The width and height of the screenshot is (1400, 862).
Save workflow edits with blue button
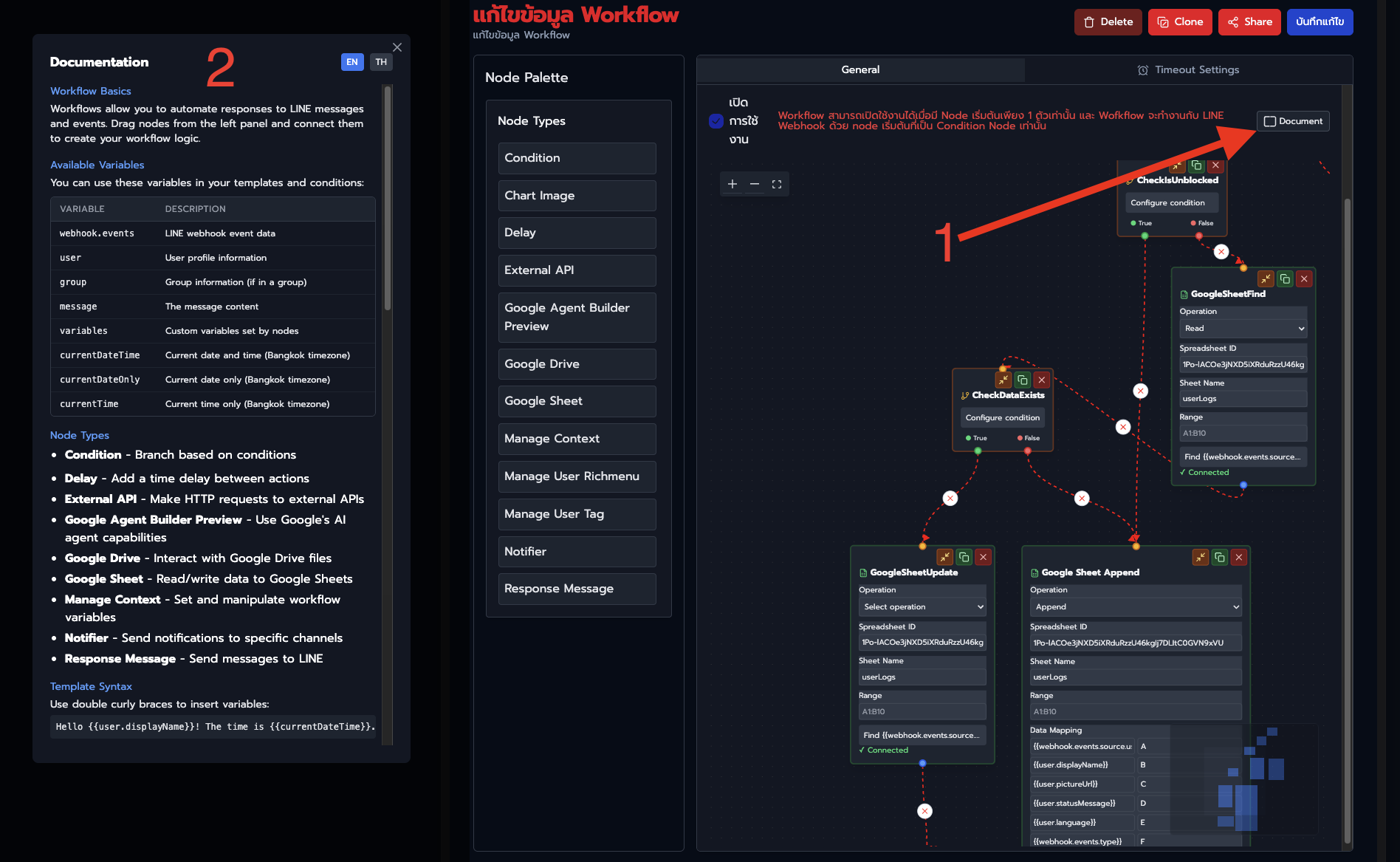1320,21
